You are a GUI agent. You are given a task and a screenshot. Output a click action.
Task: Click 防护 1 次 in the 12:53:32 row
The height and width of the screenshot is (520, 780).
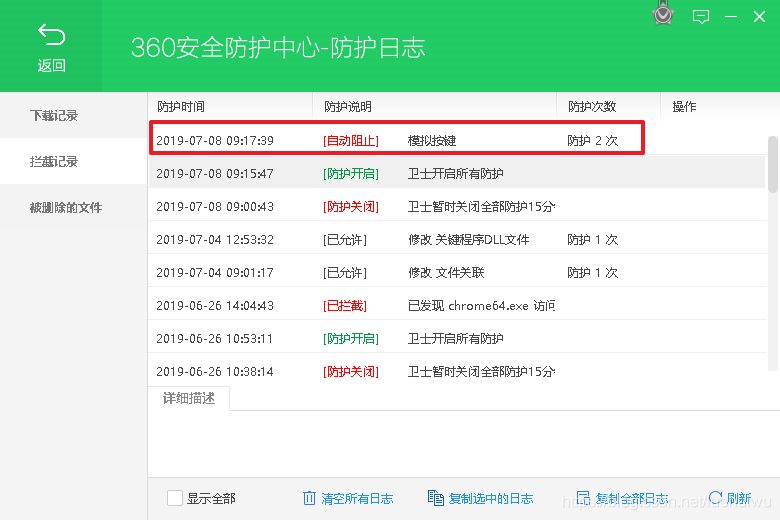592,240
